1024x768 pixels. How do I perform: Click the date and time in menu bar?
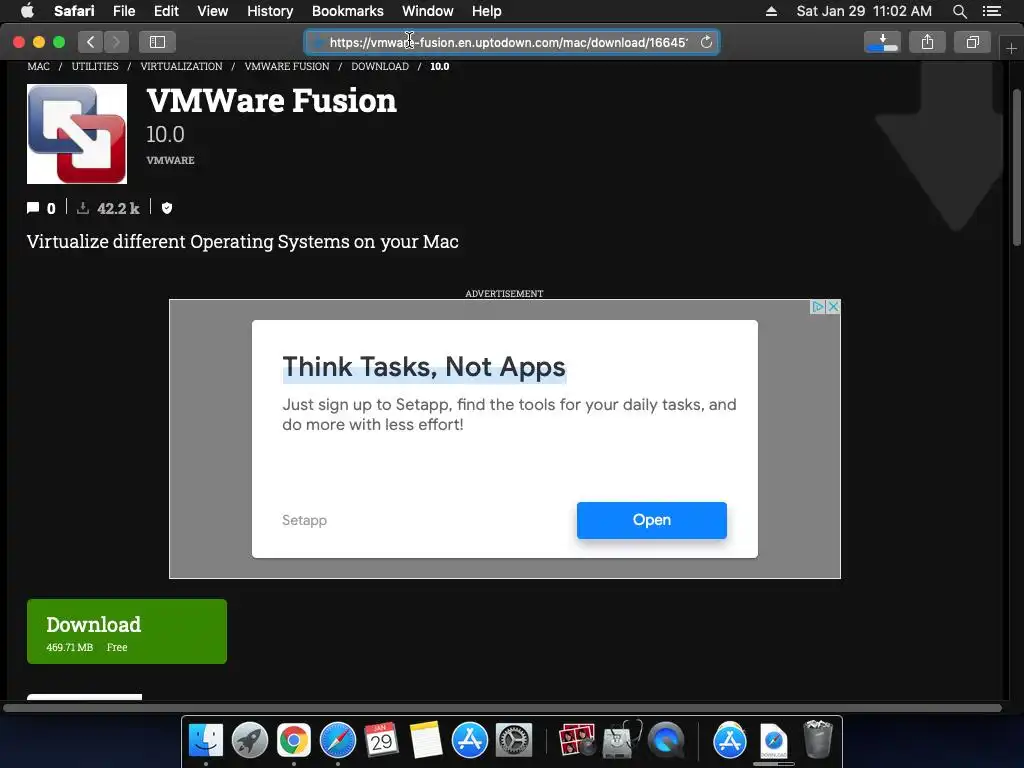coord(863,11)
